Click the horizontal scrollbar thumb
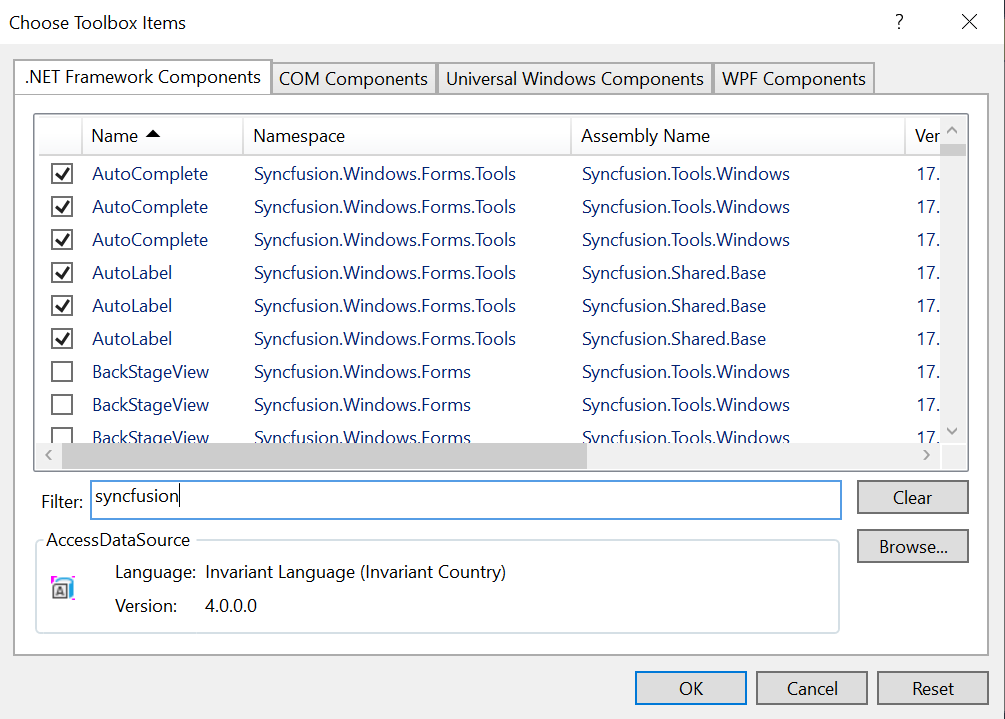Screen dimensions: 1005x719 point(324,455)
